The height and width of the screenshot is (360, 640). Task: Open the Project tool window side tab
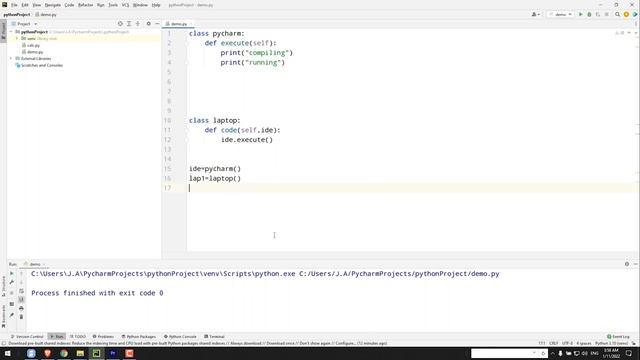coord(3,31)
